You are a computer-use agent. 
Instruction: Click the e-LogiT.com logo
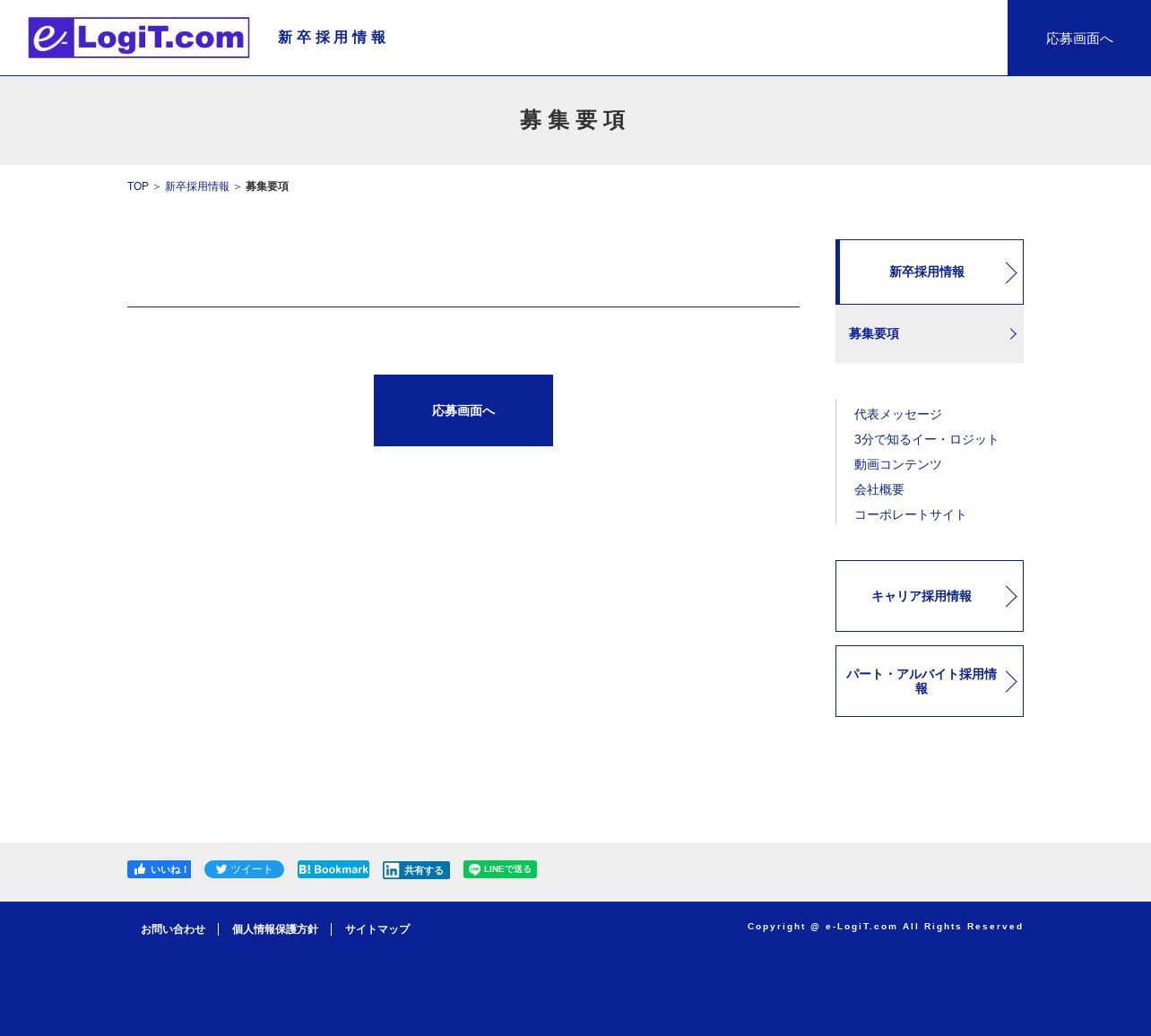139,38
